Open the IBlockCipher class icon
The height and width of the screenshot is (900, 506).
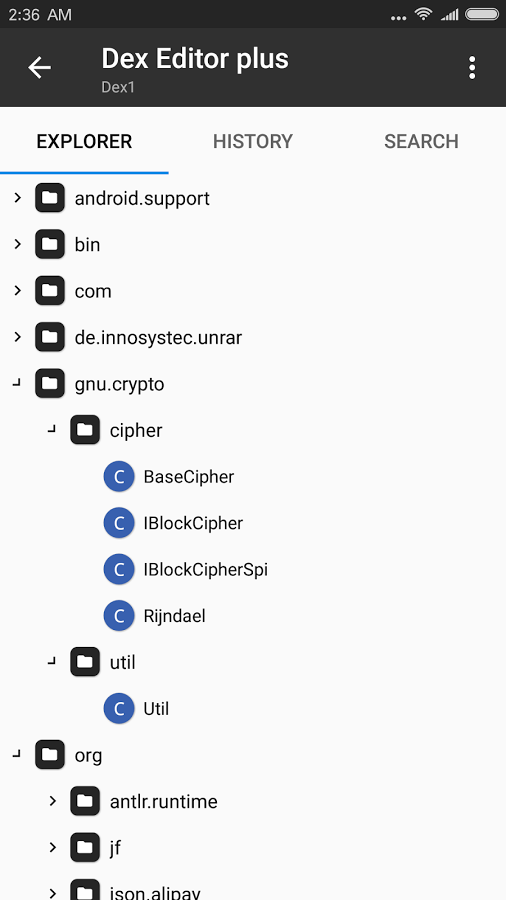(119, 523)
